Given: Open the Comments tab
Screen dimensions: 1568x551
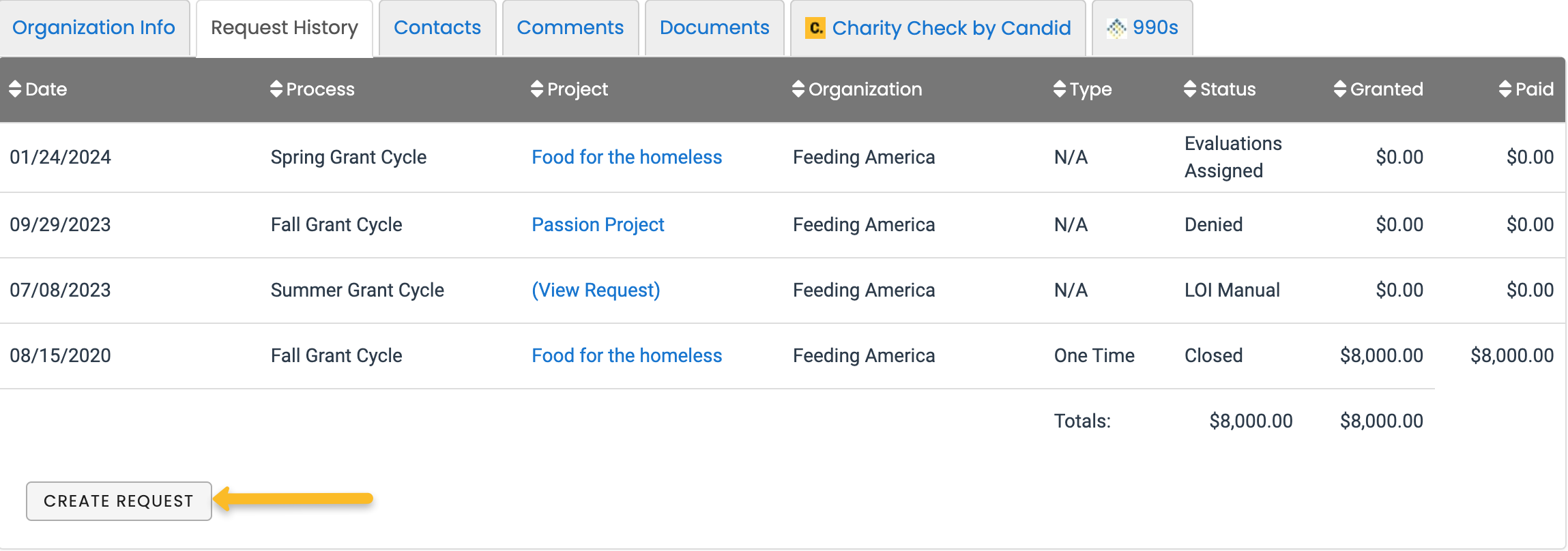Looking at the screenshot, I should coord(570,28).
